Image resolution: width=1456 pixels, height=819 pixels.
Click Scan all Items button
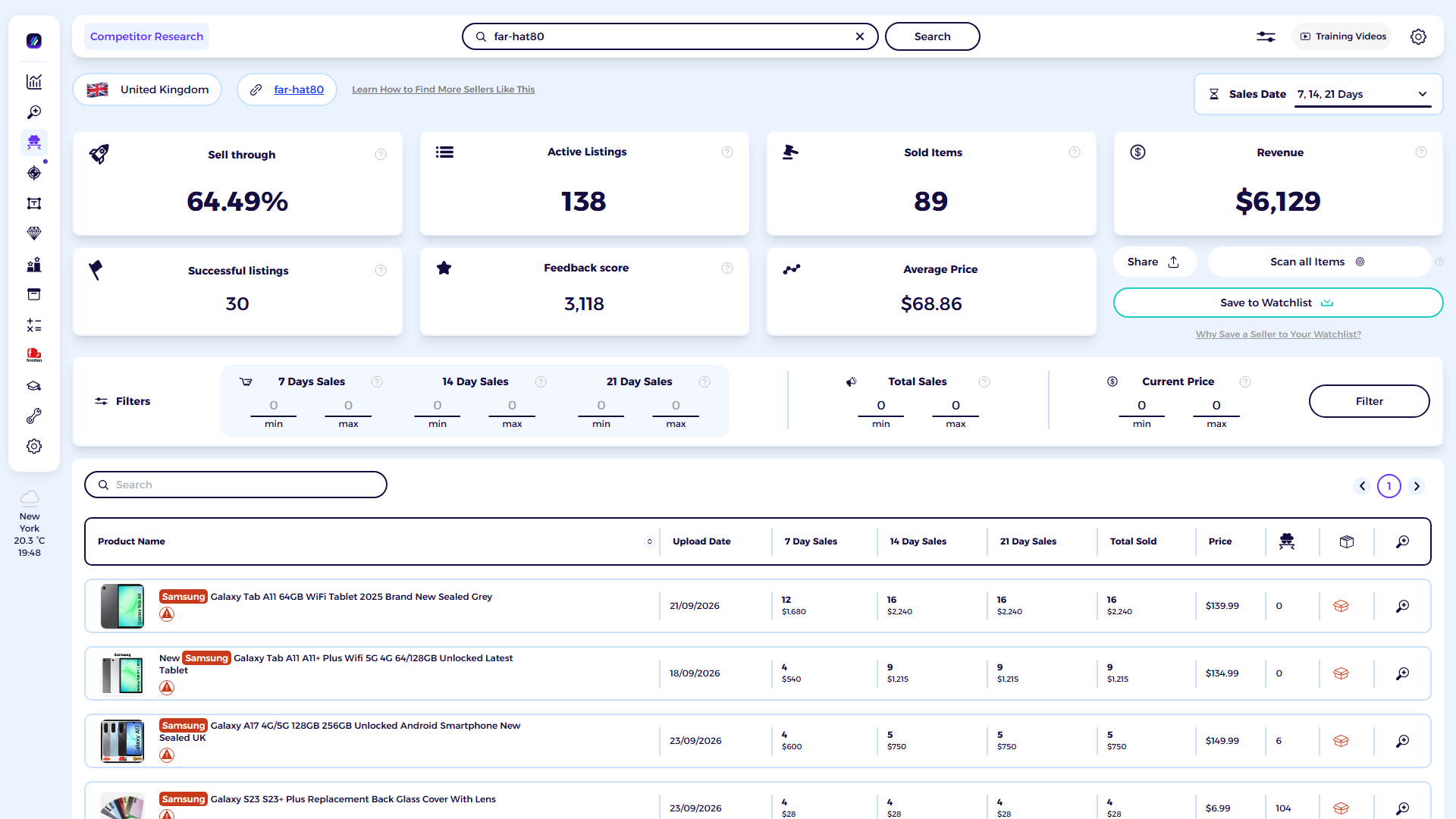pos(1318,262)
